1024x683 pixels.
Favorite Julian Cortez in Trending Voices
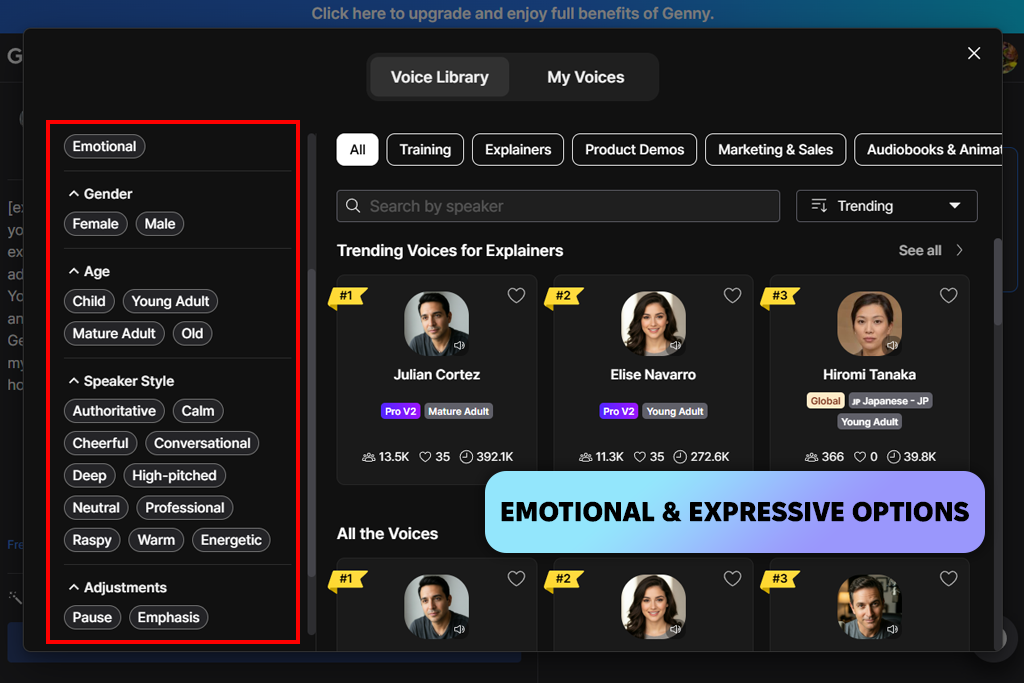(x=516, y=295)
